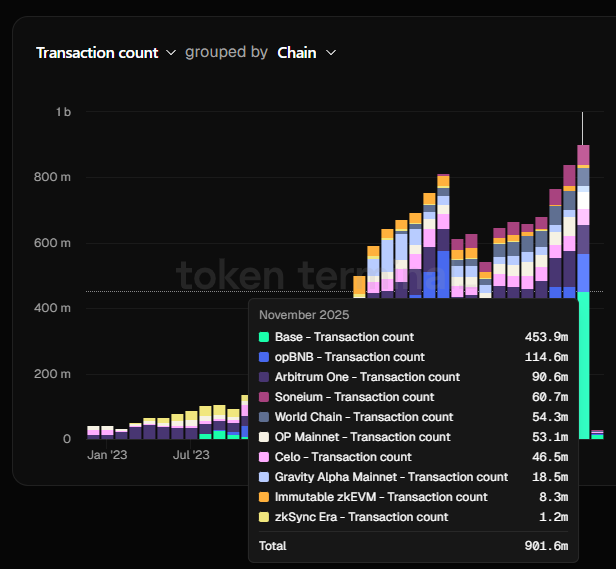The width and height of the screenshot is (616, 569).
Task: Click the blue opBNB legend swatch
Action: 264,357
